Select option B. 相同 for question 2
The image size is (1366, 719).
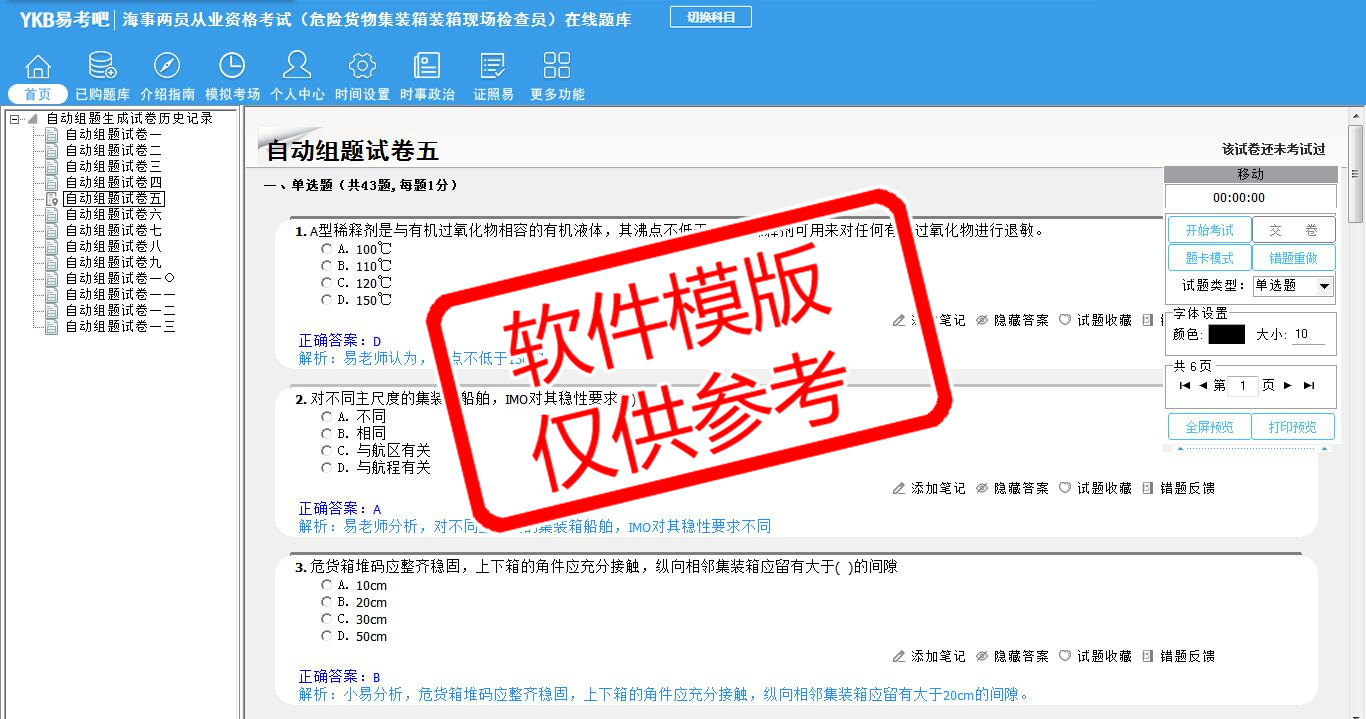point(326,434)
